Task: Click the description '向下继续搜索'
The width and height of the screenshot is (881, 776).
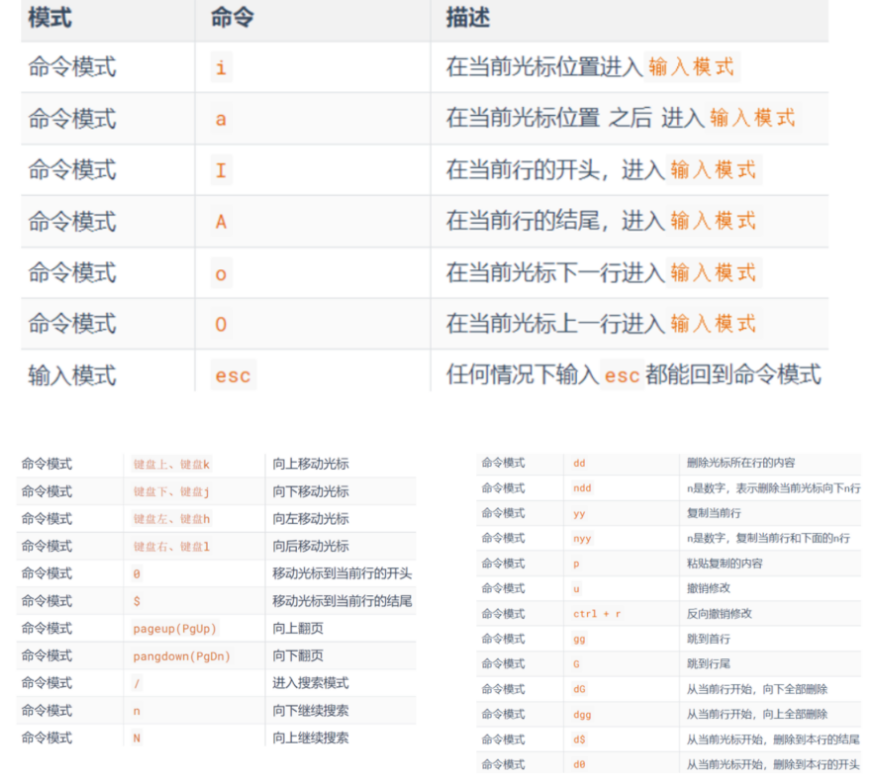Action: [311, 710]
